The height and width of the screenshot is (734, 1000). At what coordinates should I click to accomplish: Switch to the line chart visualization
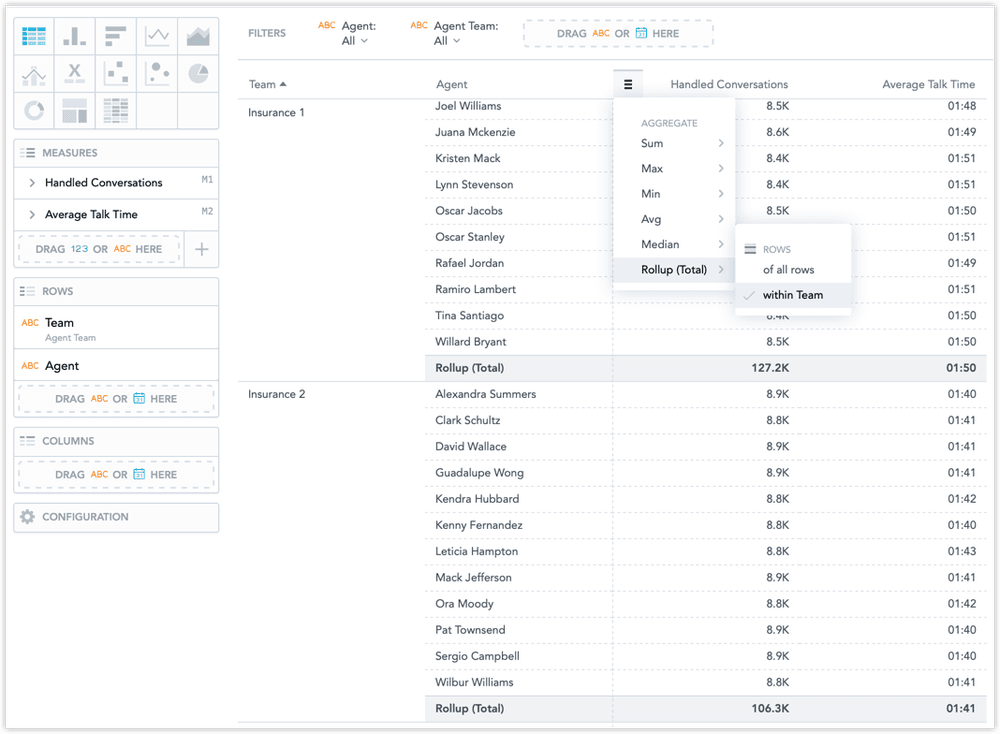pos(156,36)
